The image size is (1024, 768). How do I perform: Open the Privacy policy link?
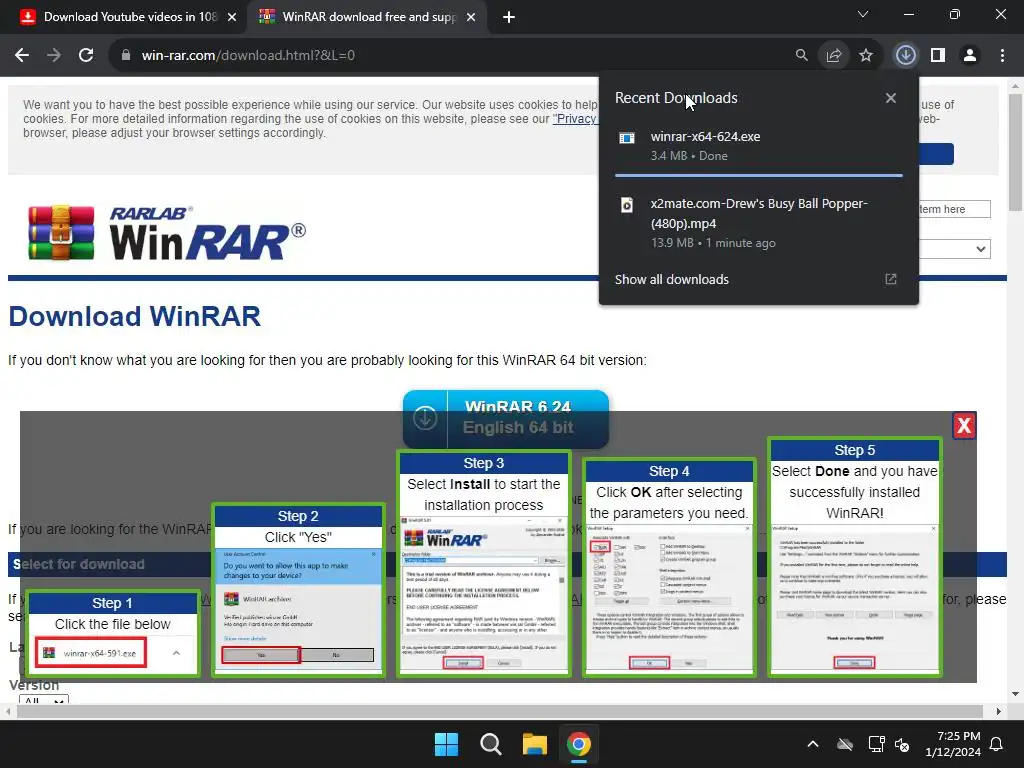[575, 119]
